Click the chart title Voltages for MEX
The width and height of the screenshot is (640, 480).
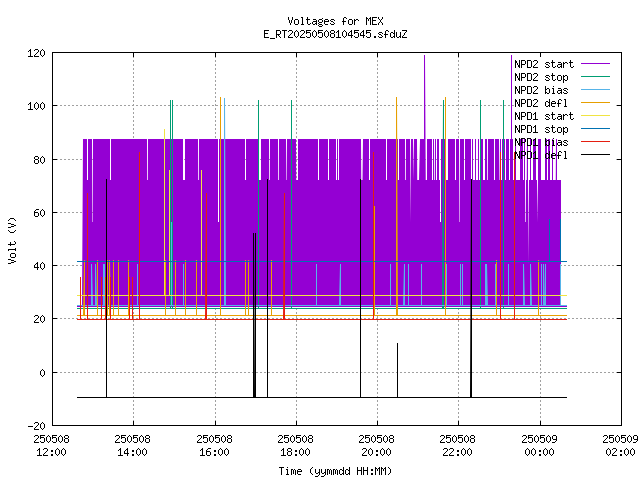click(335, 21)
